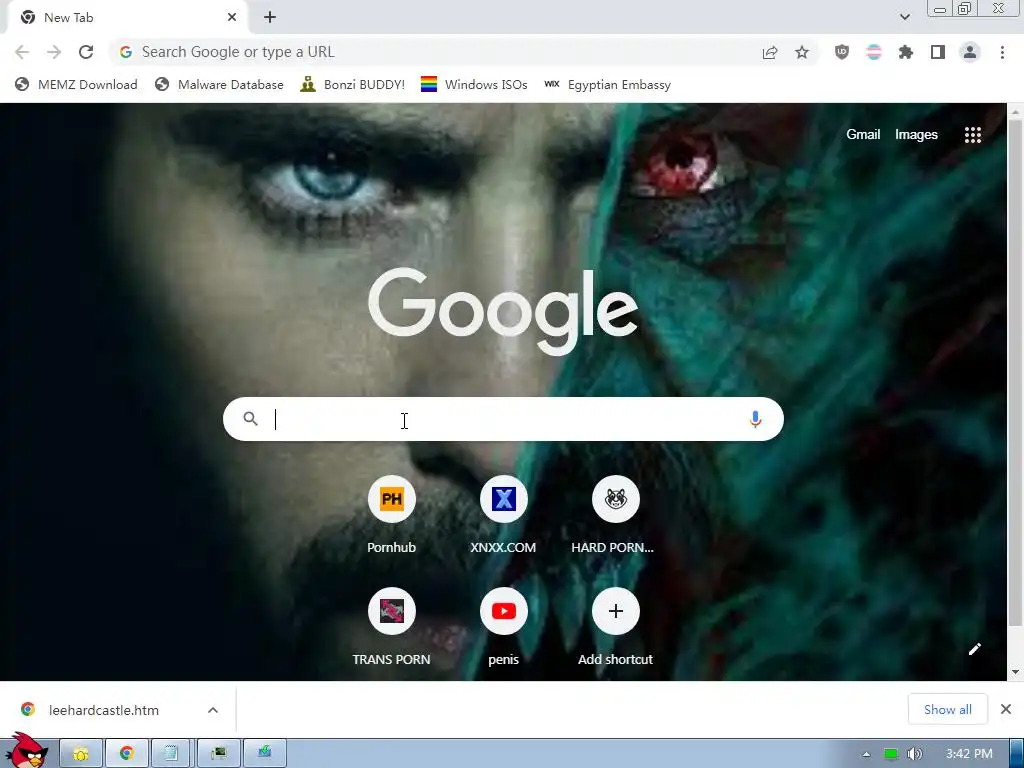Show hidden system tray icons

(867, 754)
